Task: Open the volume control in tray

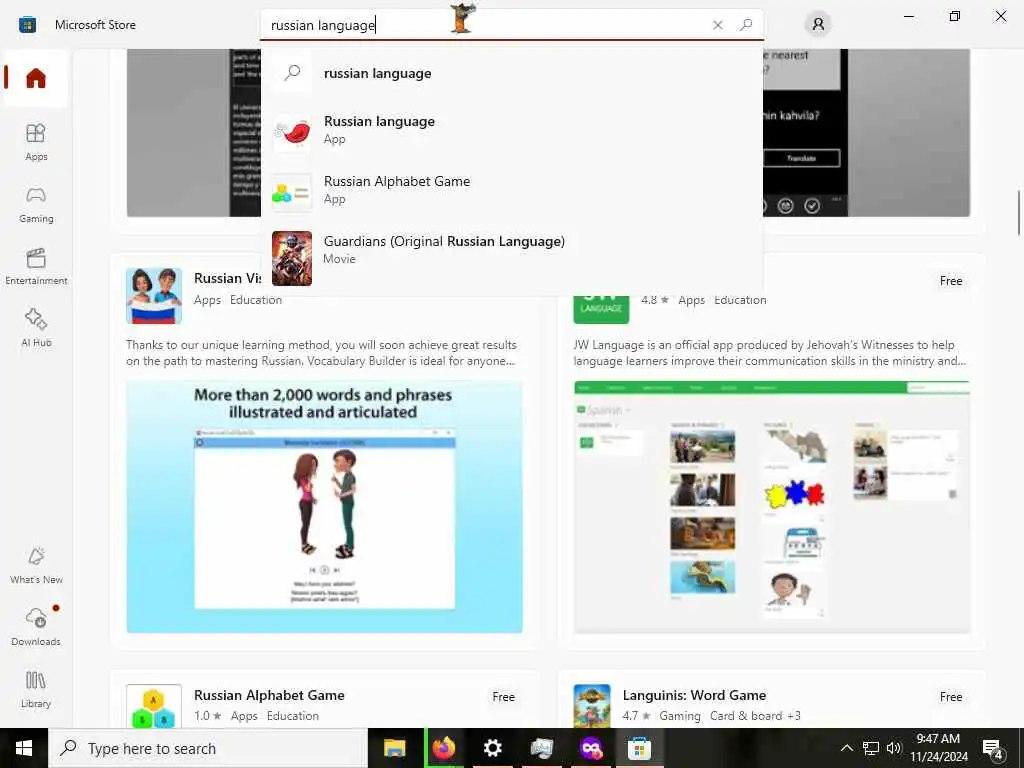Action: click(x=893, y=748)
